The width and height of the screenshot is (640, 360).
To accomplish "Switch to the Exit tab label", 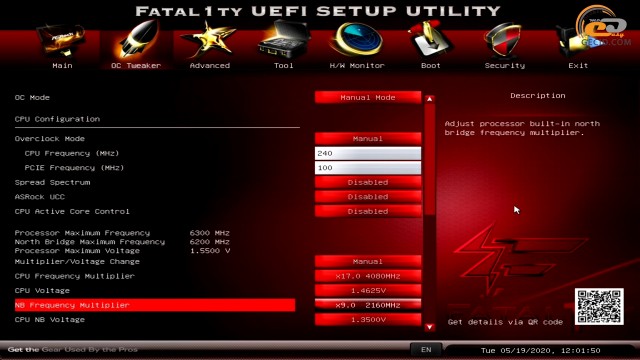I will [x=578, y=66].
